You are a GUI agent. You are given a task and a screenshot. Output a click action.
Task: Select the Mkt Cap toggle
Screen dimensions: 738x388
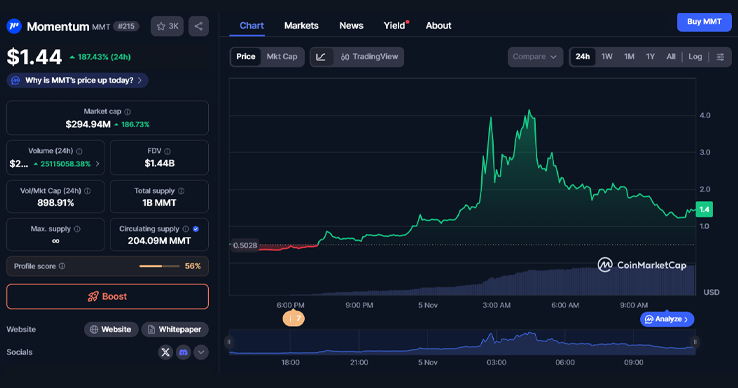point(282,57)
